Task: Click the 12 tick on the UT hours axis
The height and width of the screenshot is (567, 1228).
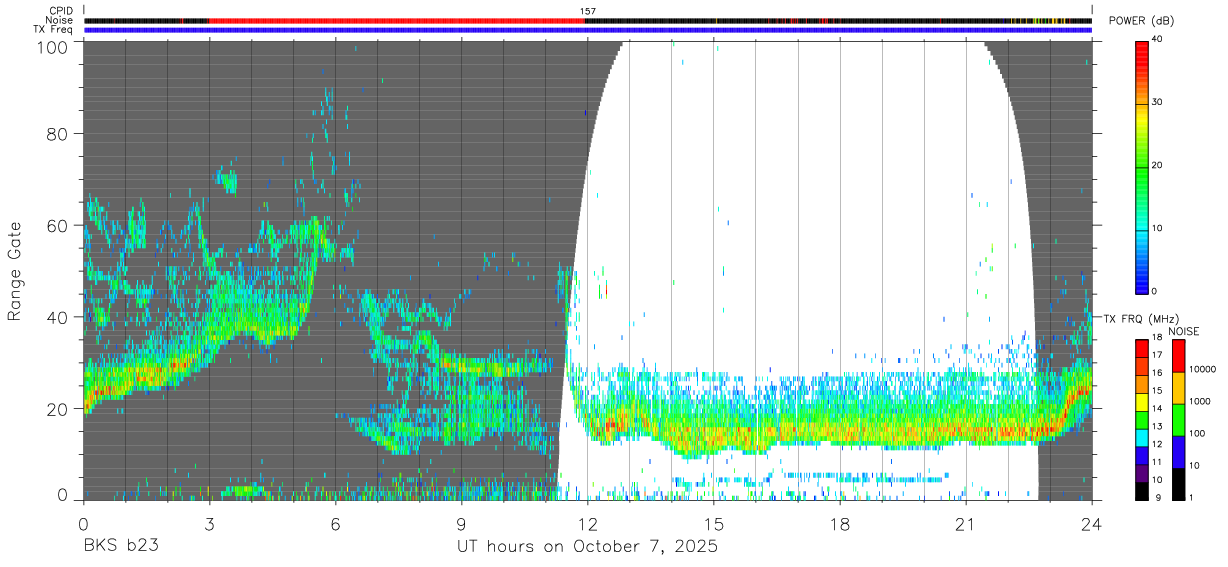Action: [587, 524]
